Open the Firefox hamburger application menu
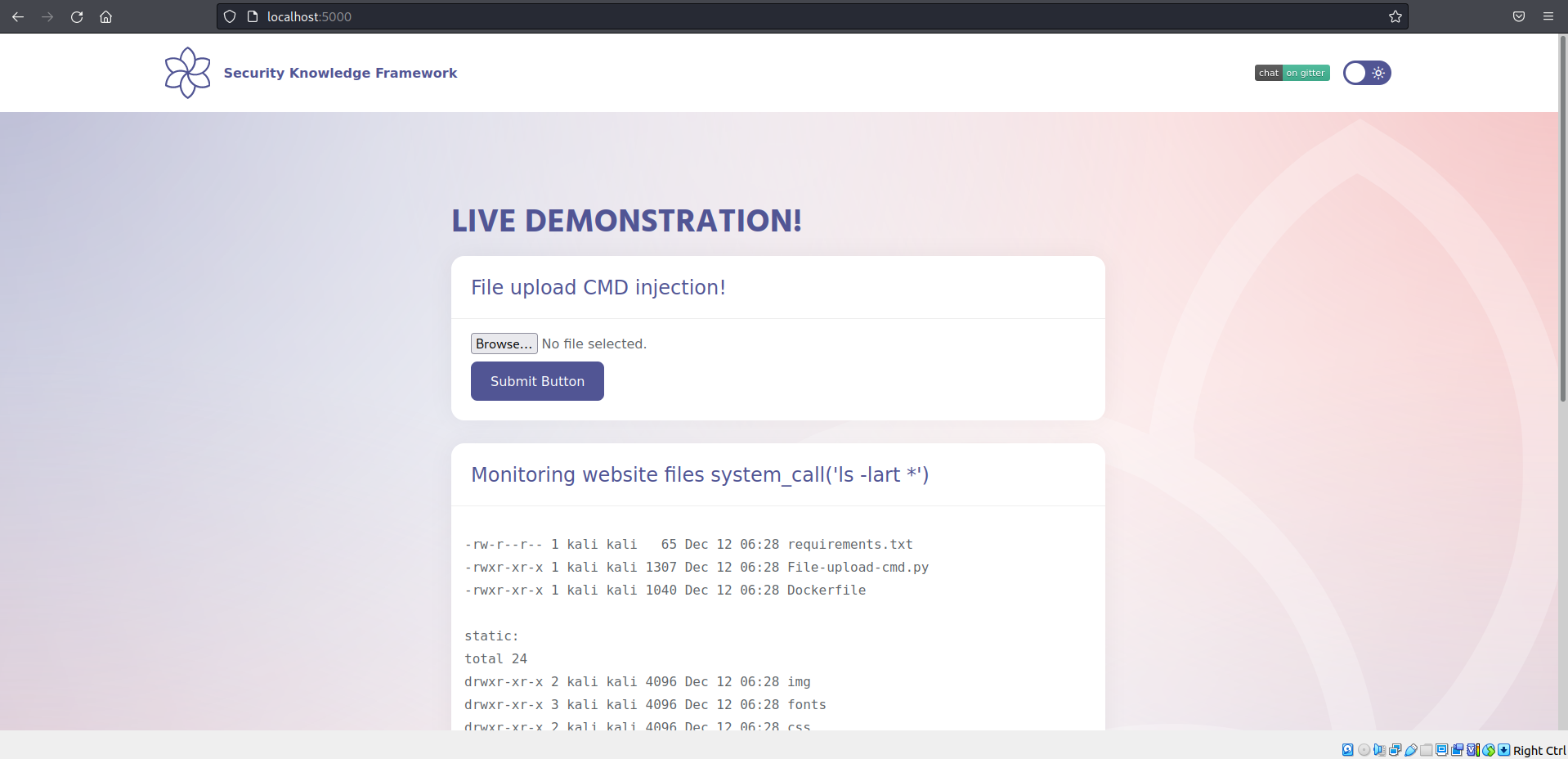Screen dimensions: 1568x759 coord(1548,16)
